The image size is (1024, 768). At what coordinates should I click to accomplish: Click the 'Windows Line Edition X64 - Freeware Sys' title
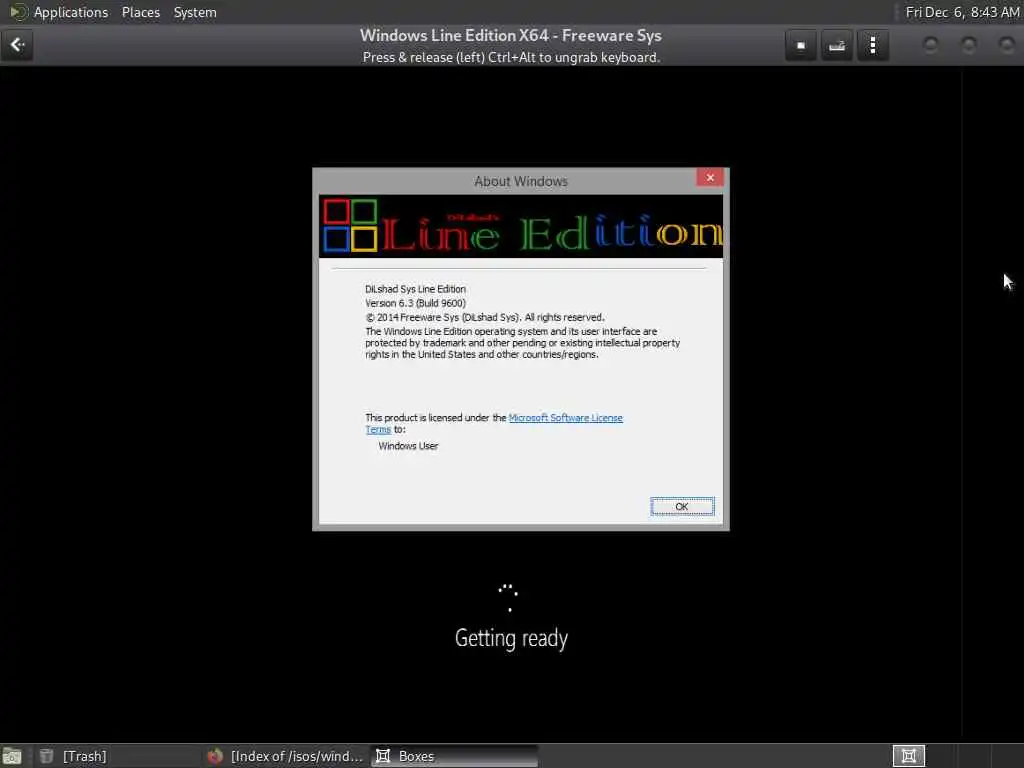(x=511, y=35)
